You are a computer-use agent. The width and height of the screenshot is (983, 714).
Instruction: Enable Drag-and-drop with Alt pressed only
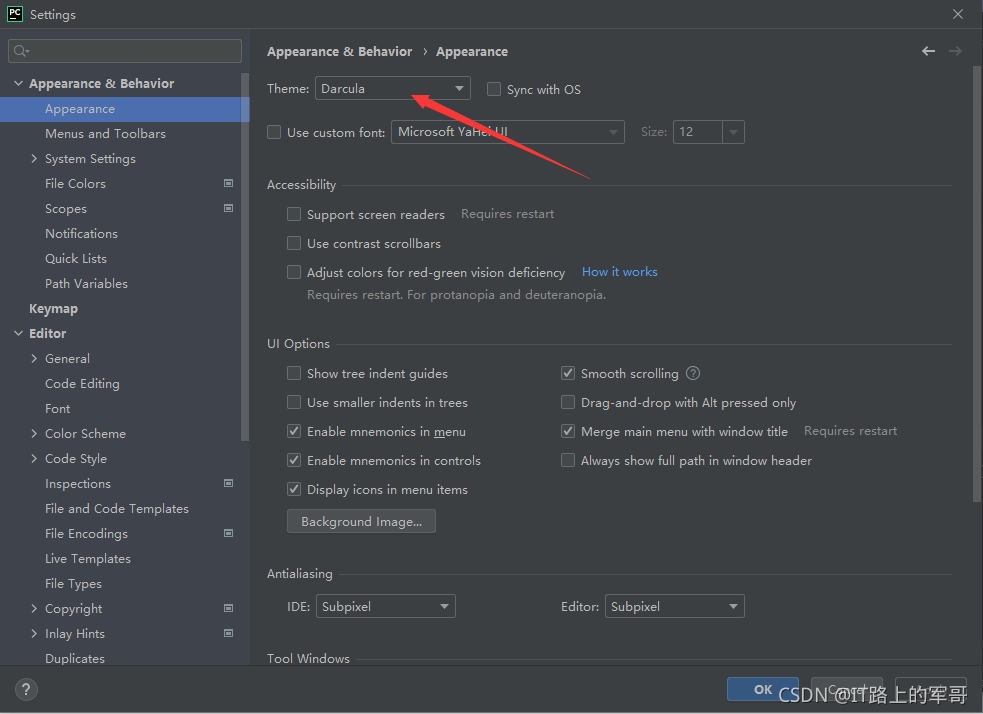click(568, 402)
